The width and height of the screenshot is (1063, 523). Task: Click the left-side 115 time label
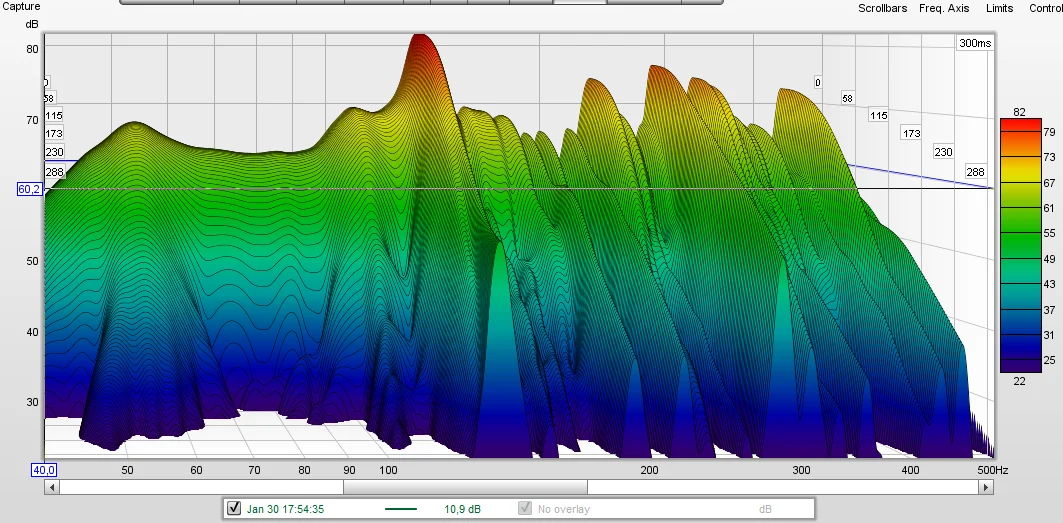(54, 115)
